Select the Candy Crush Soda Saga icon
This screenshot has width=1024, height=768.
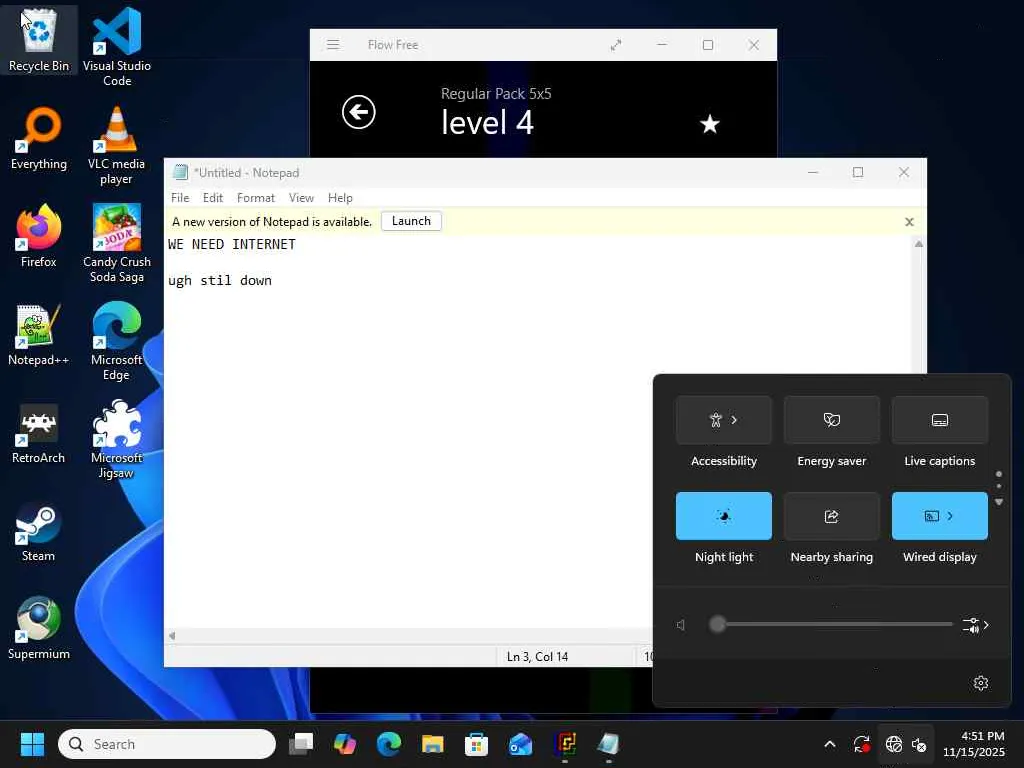click(117, 243)
